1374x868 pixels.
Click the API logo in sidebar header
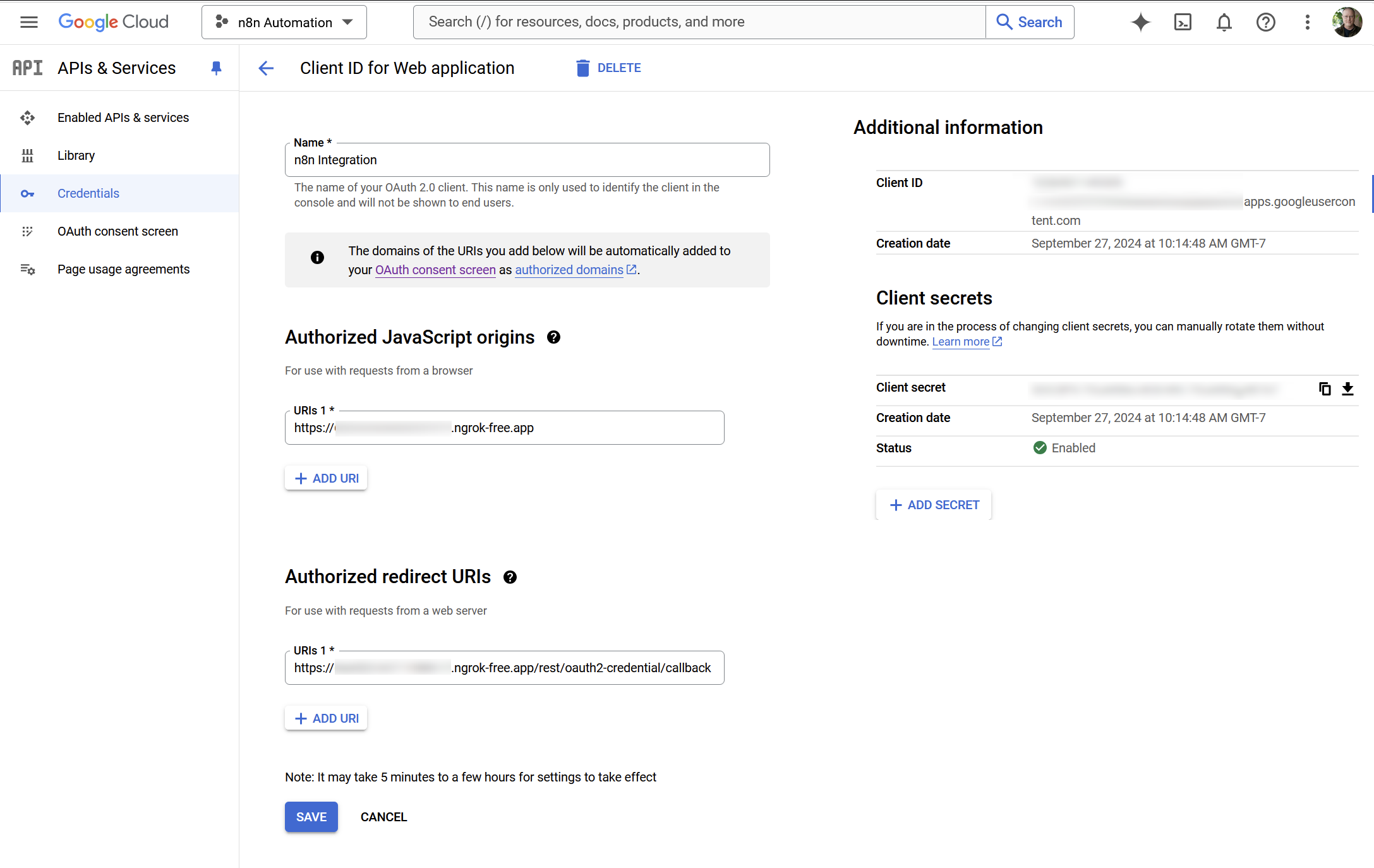[x=28, y=68]
